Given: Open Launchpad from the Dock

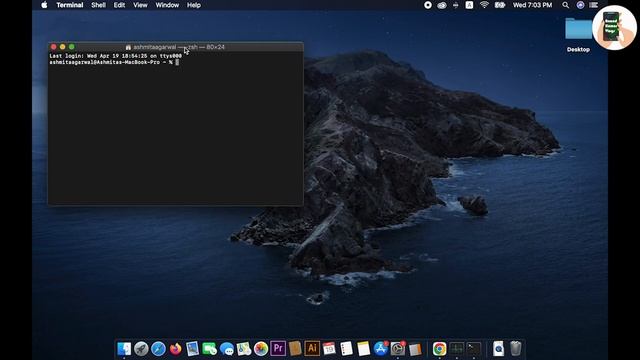Looking at the screenshot, I should click(x=141, y=349).
